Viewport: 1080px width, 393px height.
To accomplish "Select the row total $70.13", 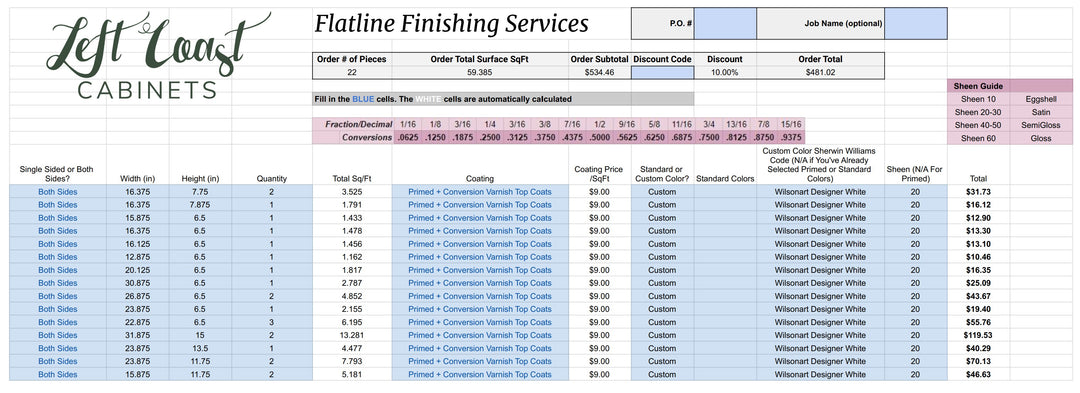I will tap(978, 362).
